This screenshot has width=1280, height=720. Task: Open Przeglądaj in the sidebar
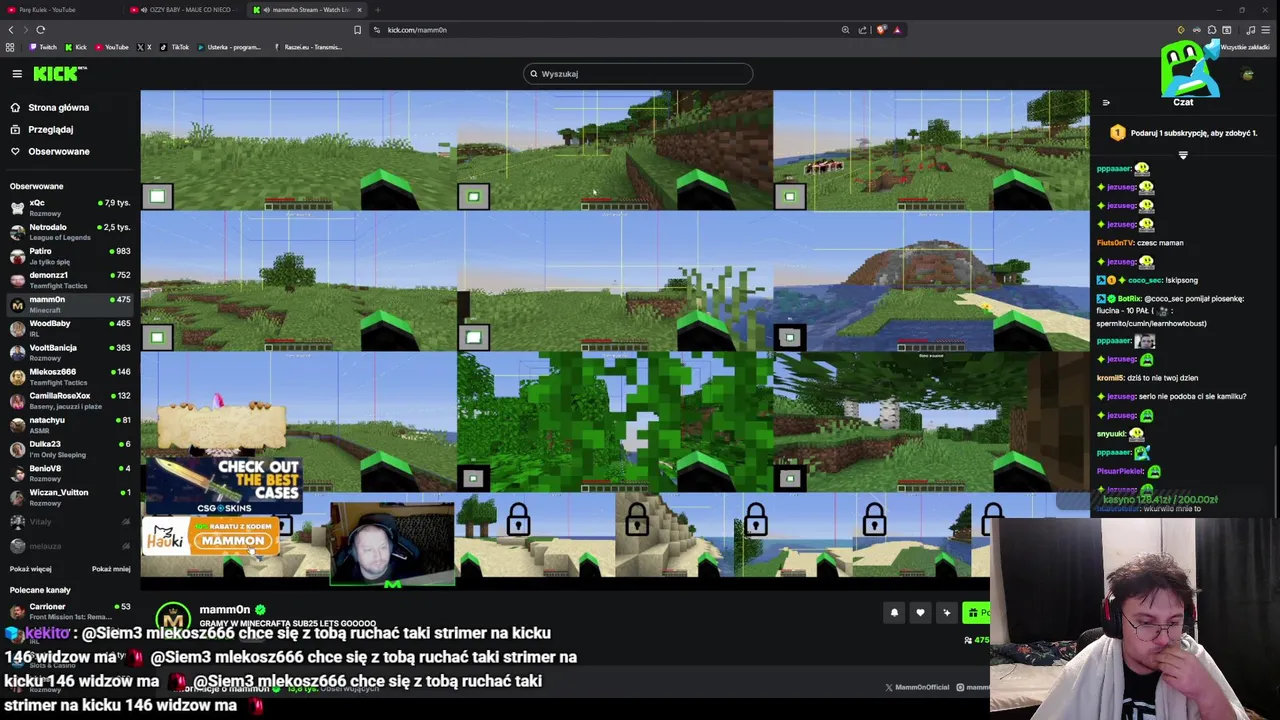click(x=42, y=129)
